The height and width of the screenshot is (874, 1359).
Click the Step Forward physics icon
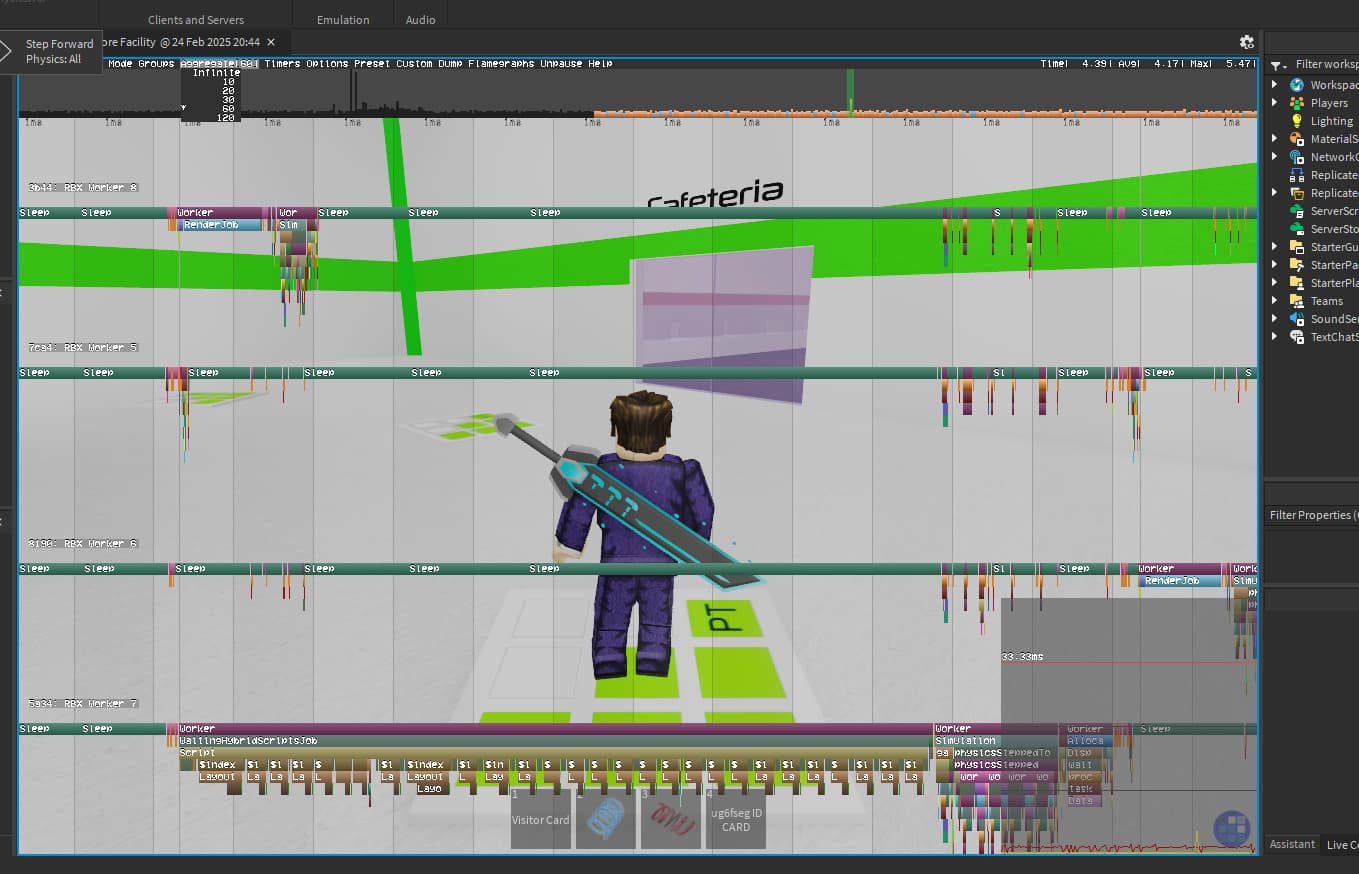pos(8,51)
